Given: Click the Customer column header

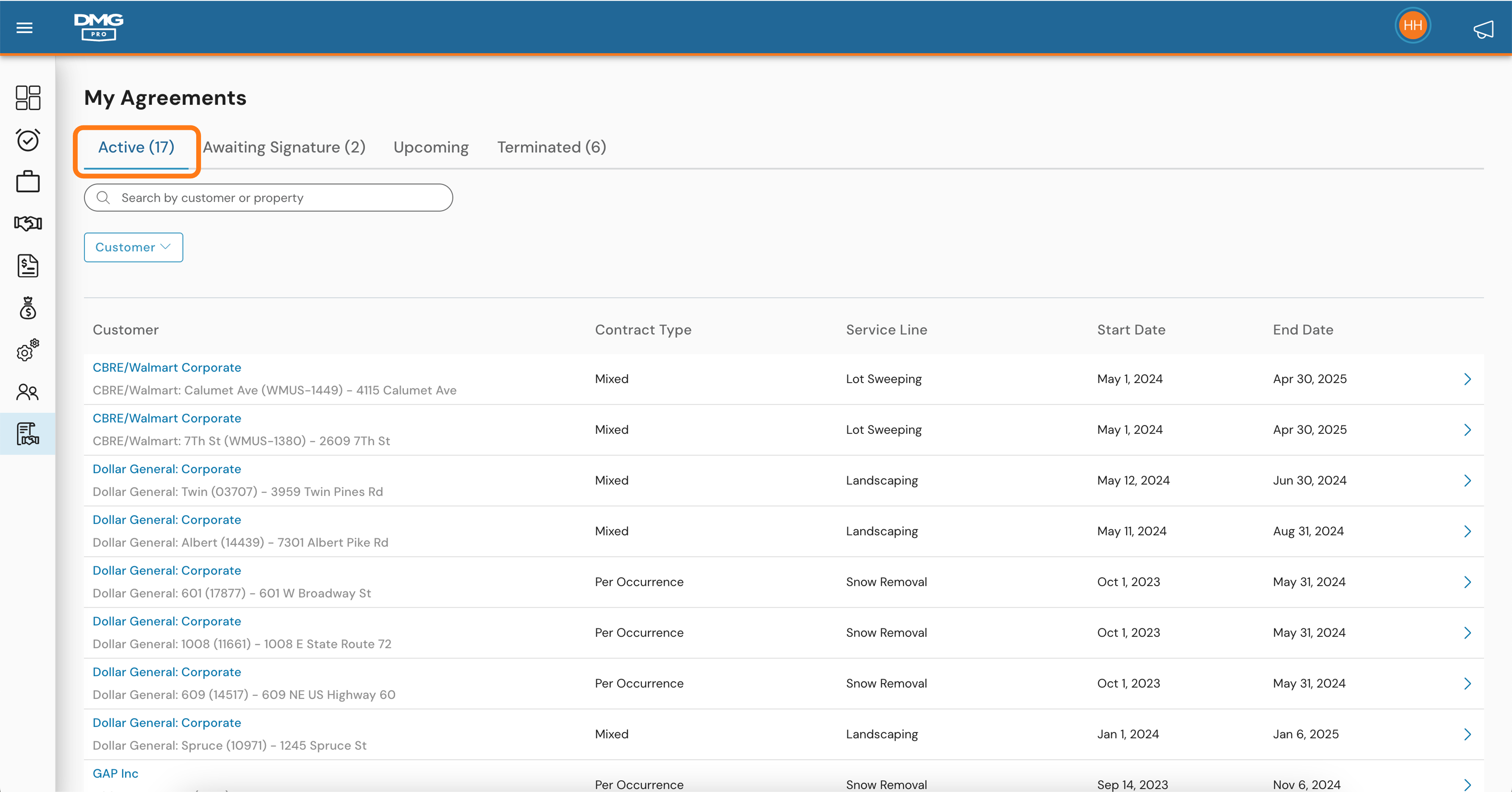Looking at the screenshot, I should pyautogui.click(x=126, y=330).
